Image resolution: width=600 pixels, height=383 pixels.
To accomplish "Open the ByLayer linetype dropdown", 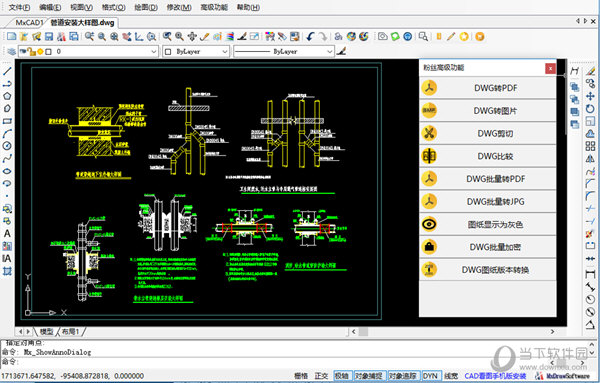I will 284,51.
